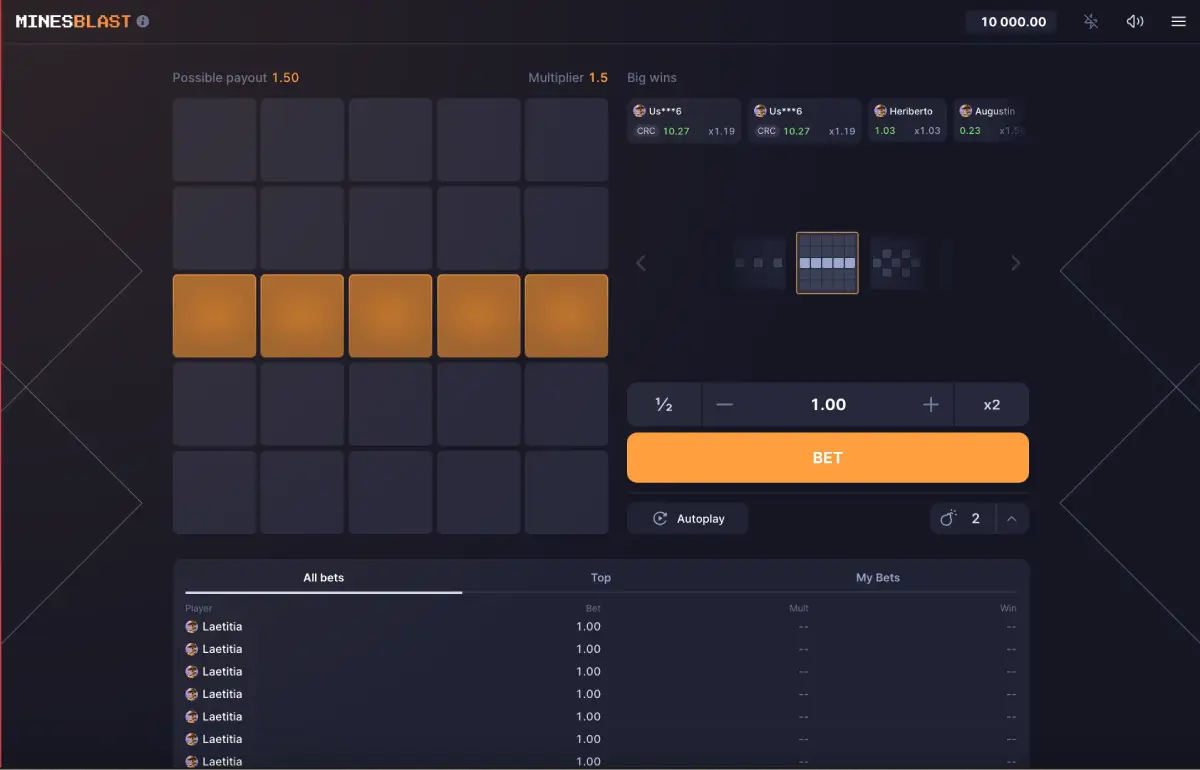Double the bet using x2

(991, 404)
